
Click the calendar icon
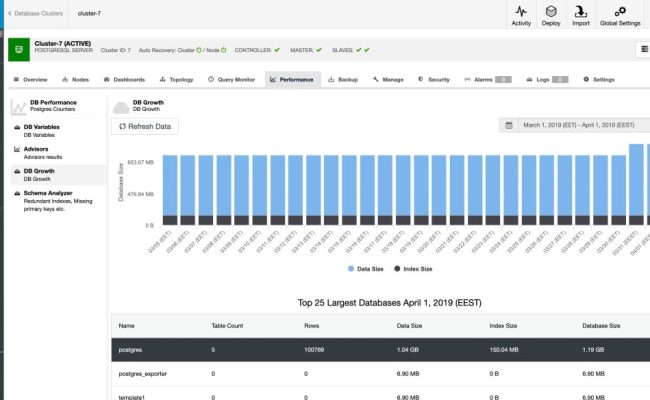(x=509, y=125)
